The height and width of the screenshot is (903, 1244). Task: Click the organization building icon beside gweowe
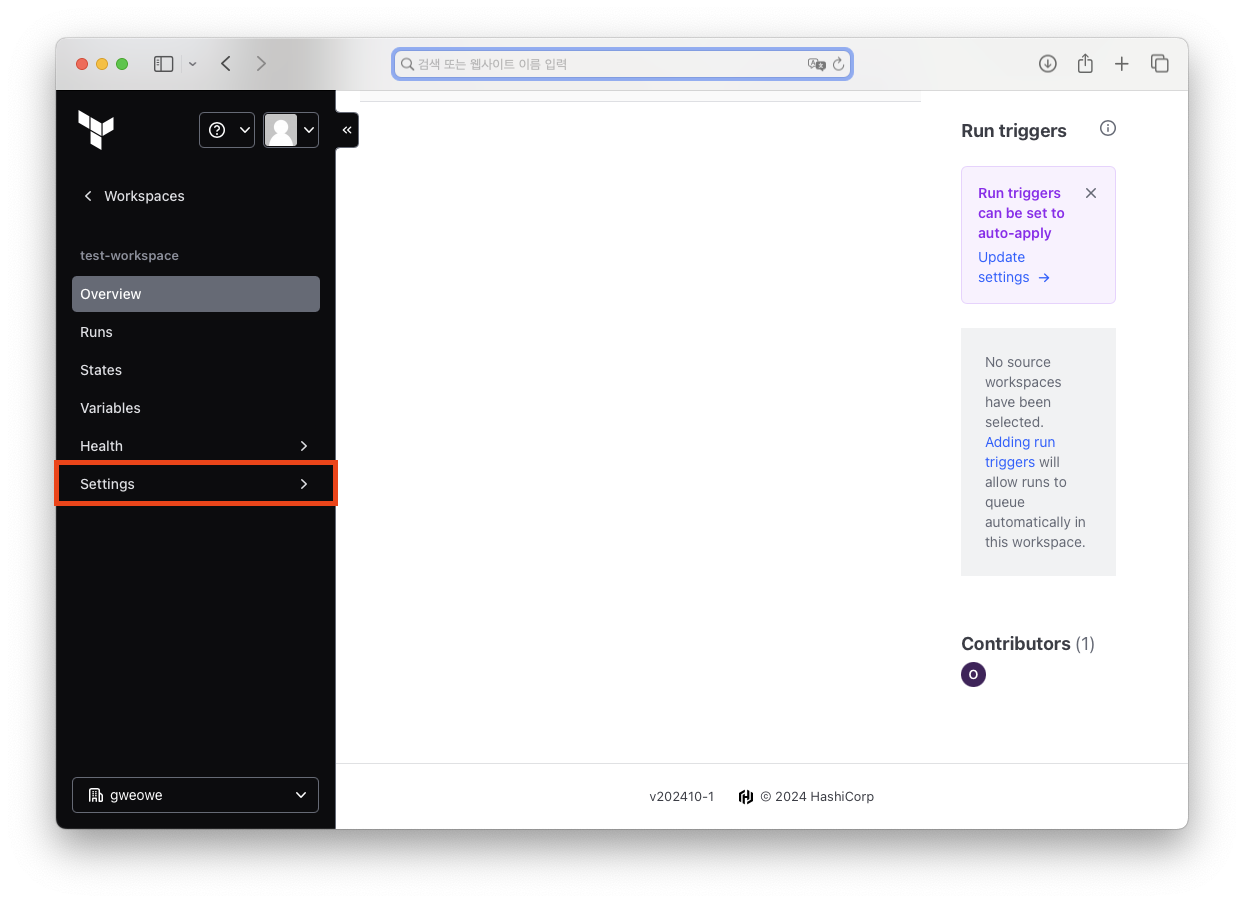coord(96,795)
